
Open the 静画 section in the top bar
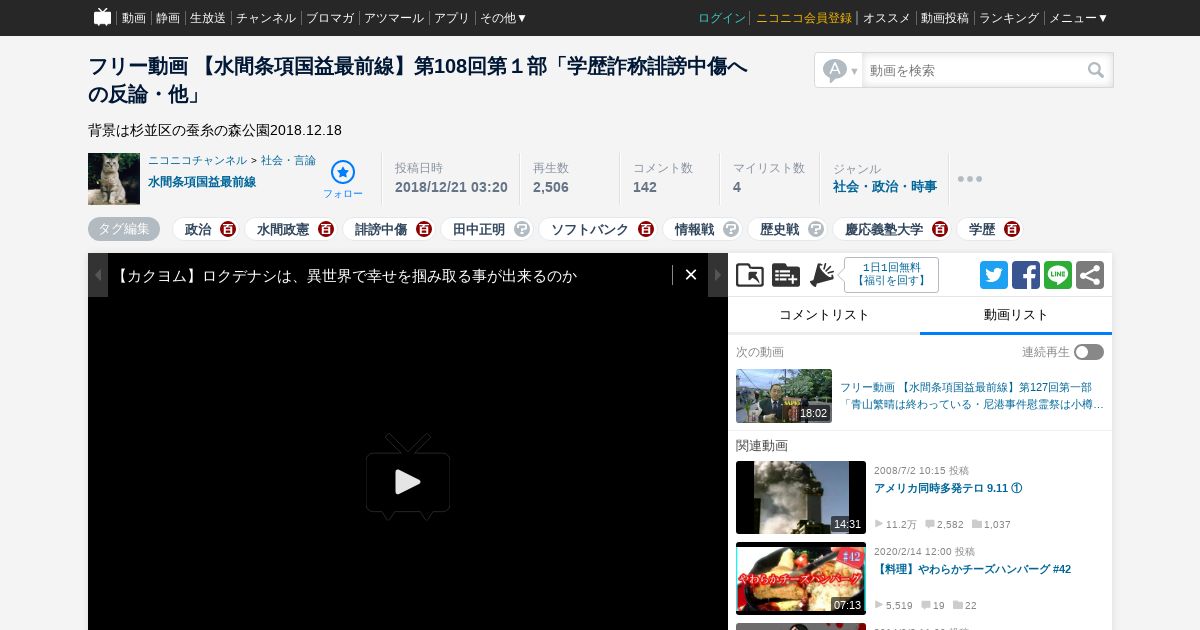(x=168, y=18)
